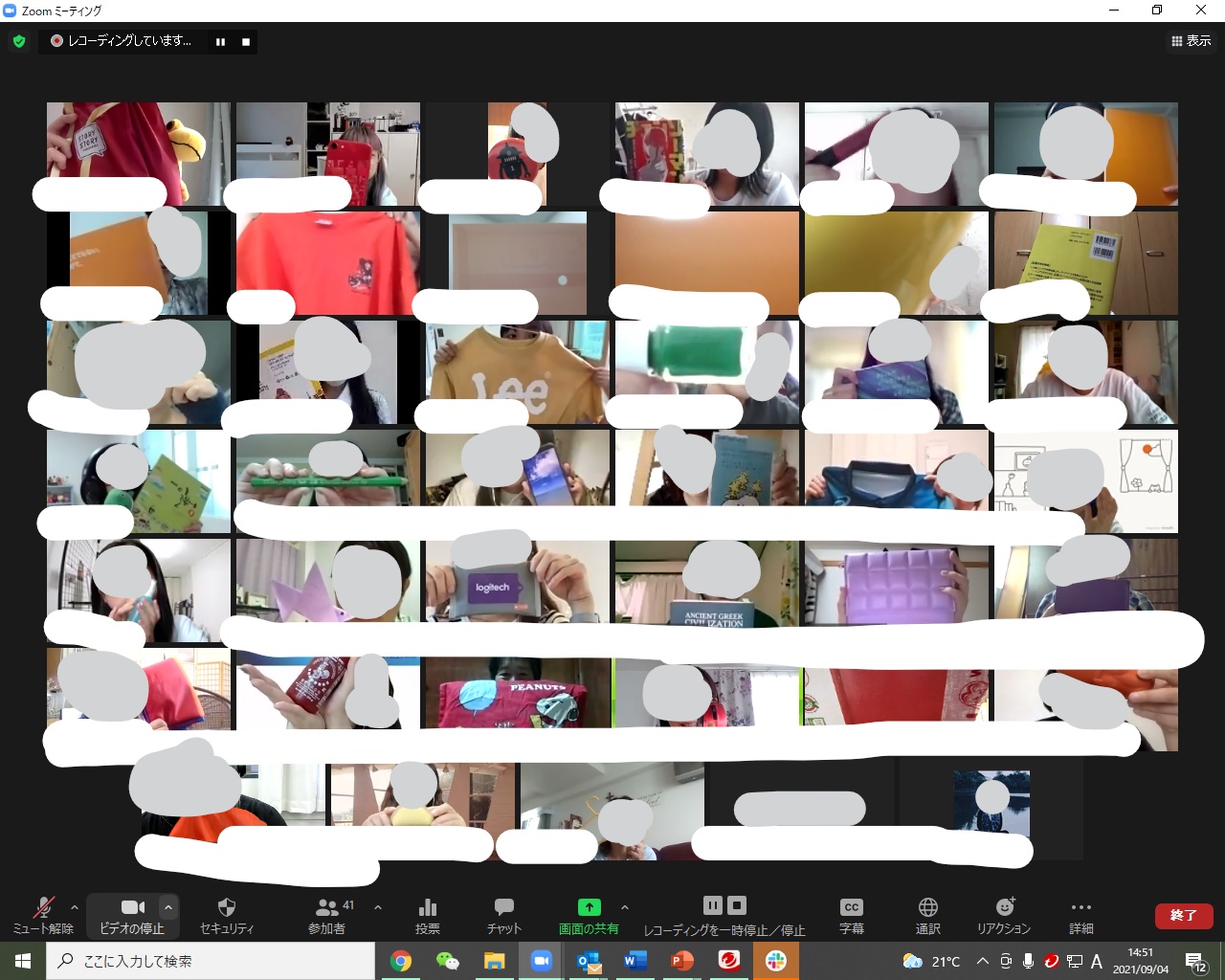
Task: Pause recording in the top recording bar
Action: coord(221,42)
